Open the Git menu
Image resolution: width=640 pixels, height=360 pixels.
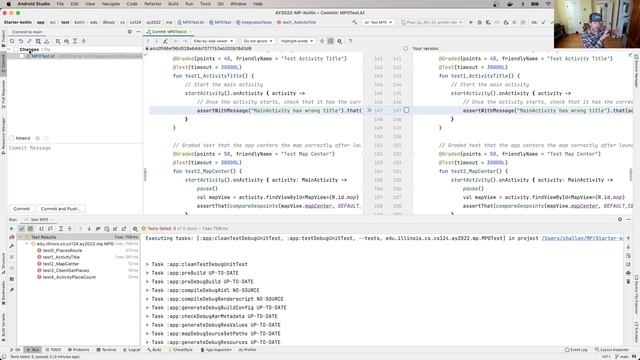click(x=220, y=4)
